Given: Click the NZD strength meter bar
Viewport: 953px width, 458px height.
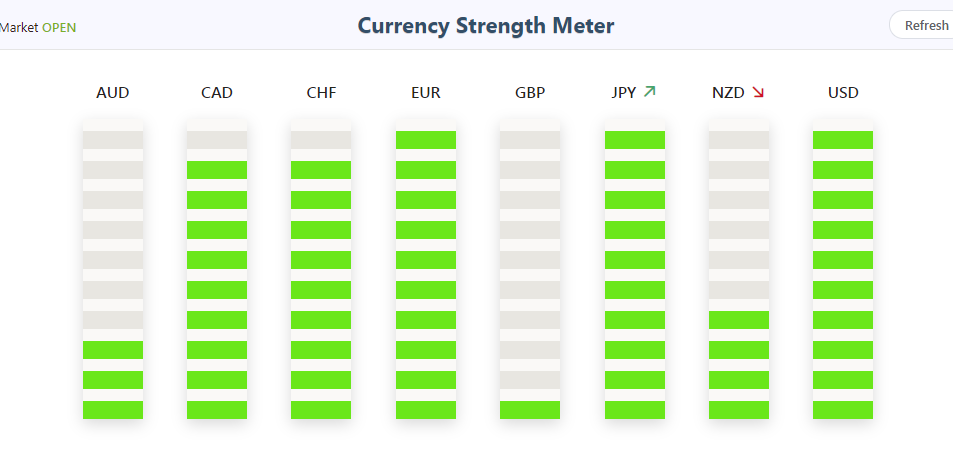Looking at the screenshot, I should point(739,270).
